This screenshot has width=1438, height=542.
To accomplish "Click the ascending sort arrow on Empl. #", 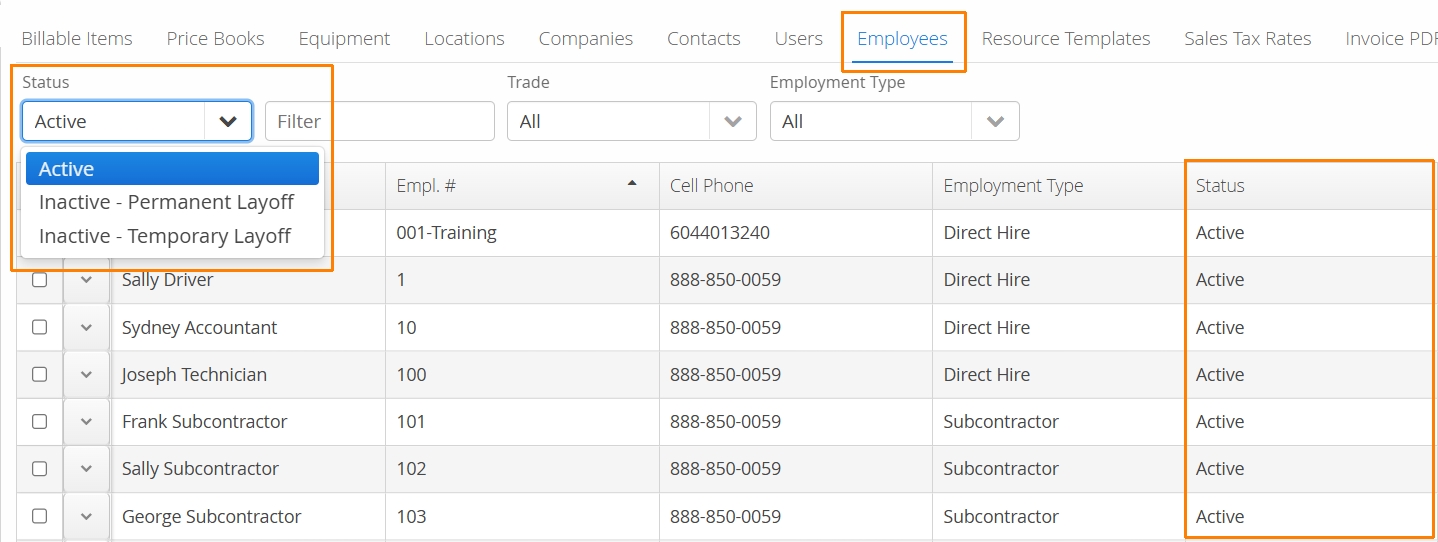I will point(632,184).
